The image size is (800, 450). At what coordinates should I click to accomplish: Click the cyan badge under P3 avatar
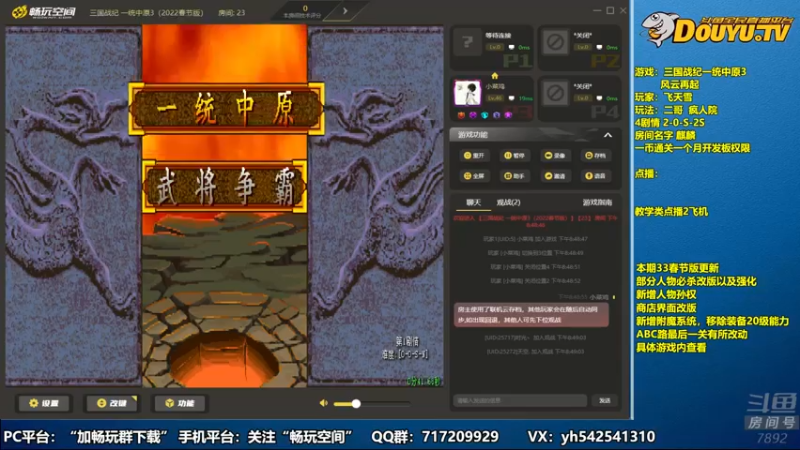(x=485, y=115)
